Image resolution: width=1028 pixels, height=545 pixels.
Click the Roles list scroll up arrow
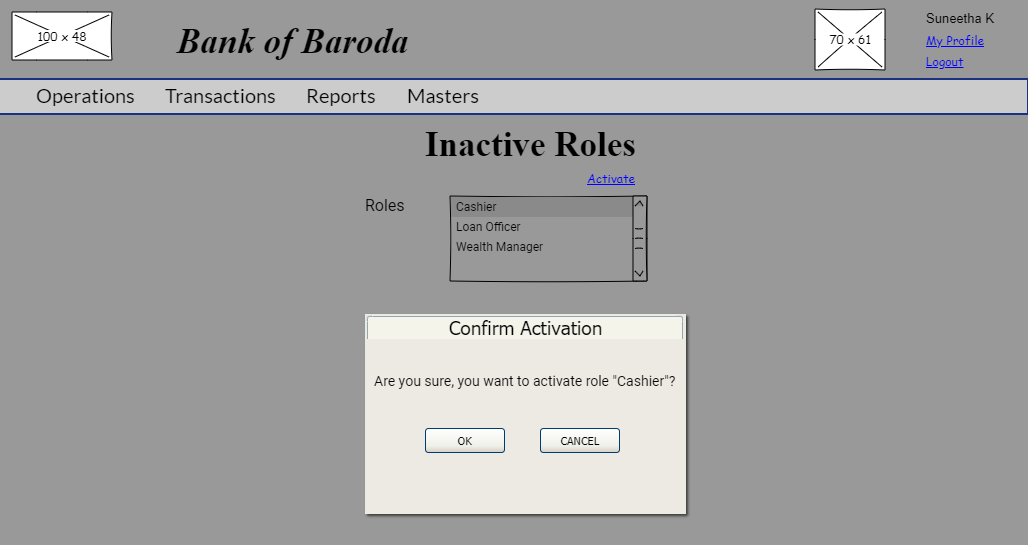click(639, 204)
